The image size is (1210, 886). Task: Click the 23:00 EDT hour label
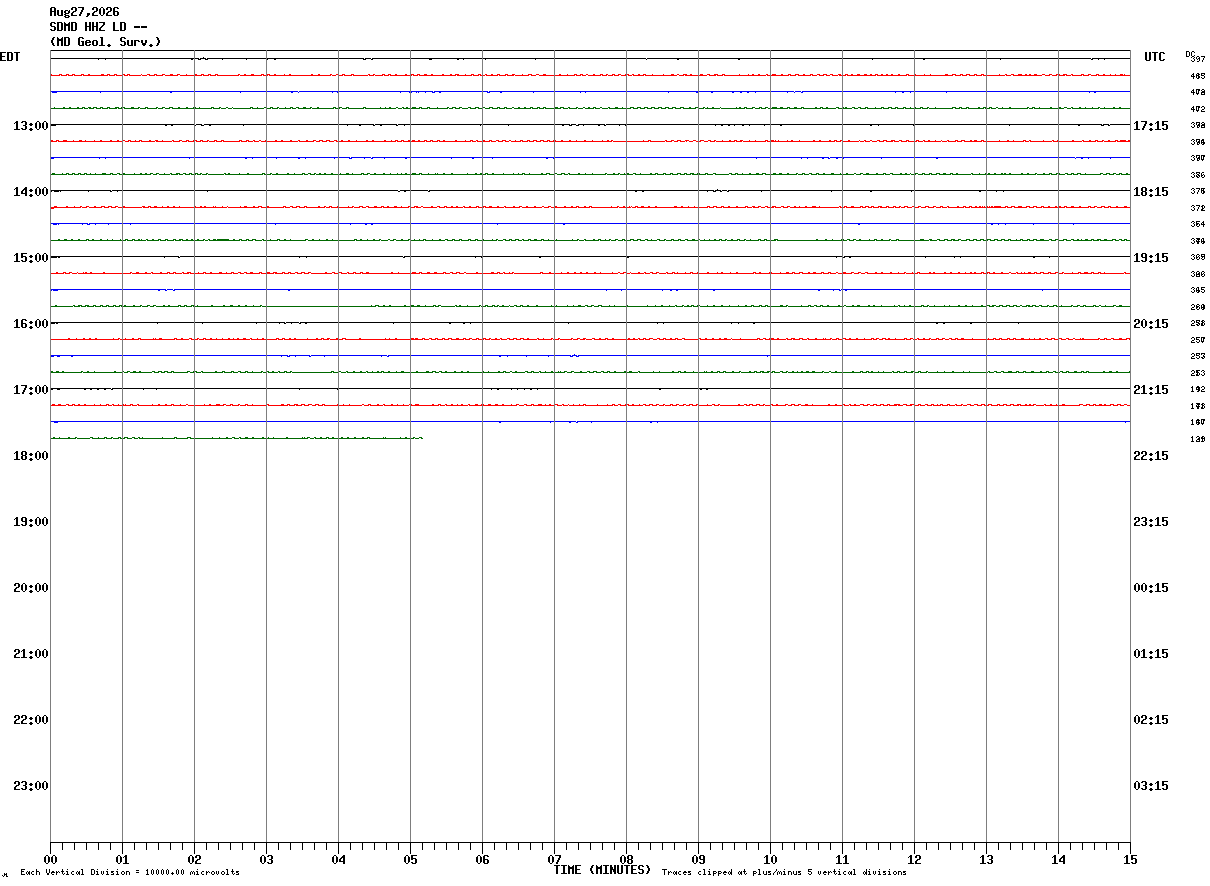pyautogui.click(x=30, y=785)
